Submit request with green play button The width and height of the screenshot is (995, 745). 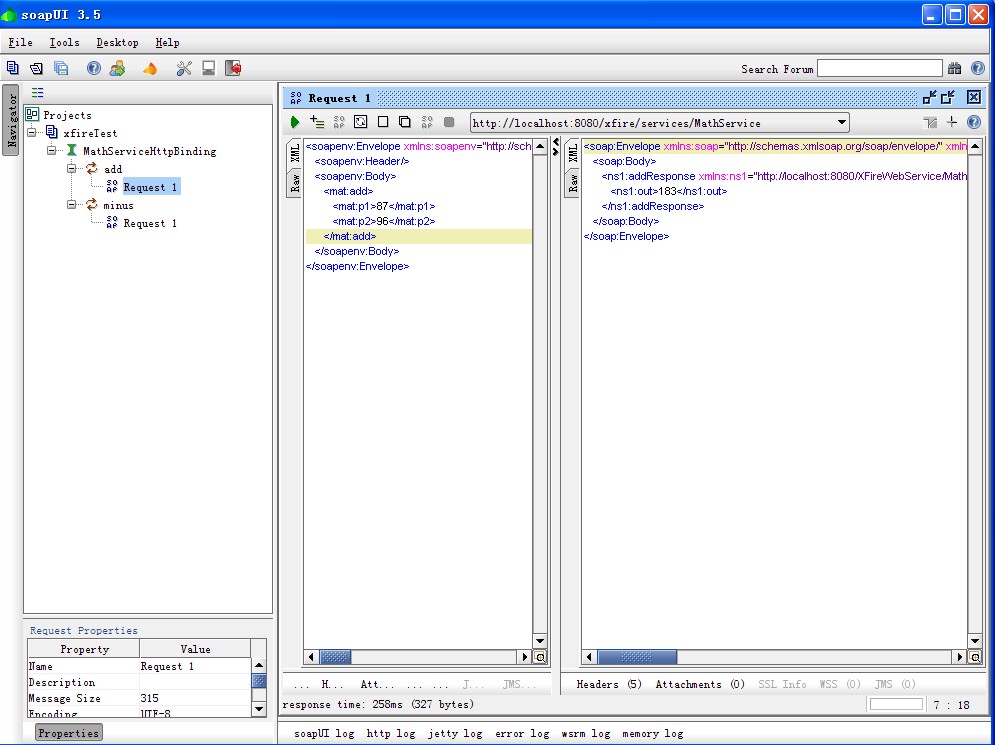[x=295, y=122]
